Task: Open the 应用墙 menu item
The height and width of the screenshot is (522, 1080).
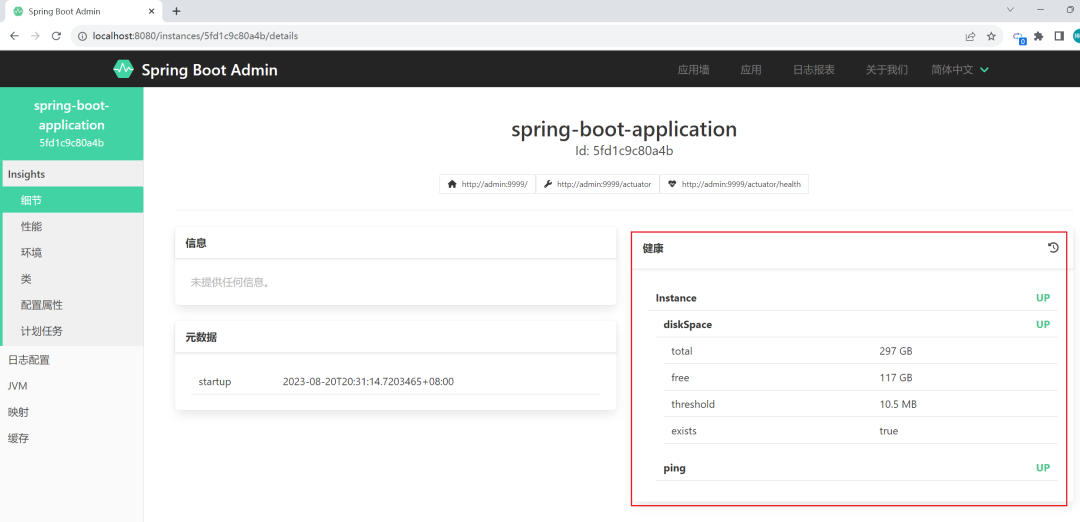Action: 693,70
